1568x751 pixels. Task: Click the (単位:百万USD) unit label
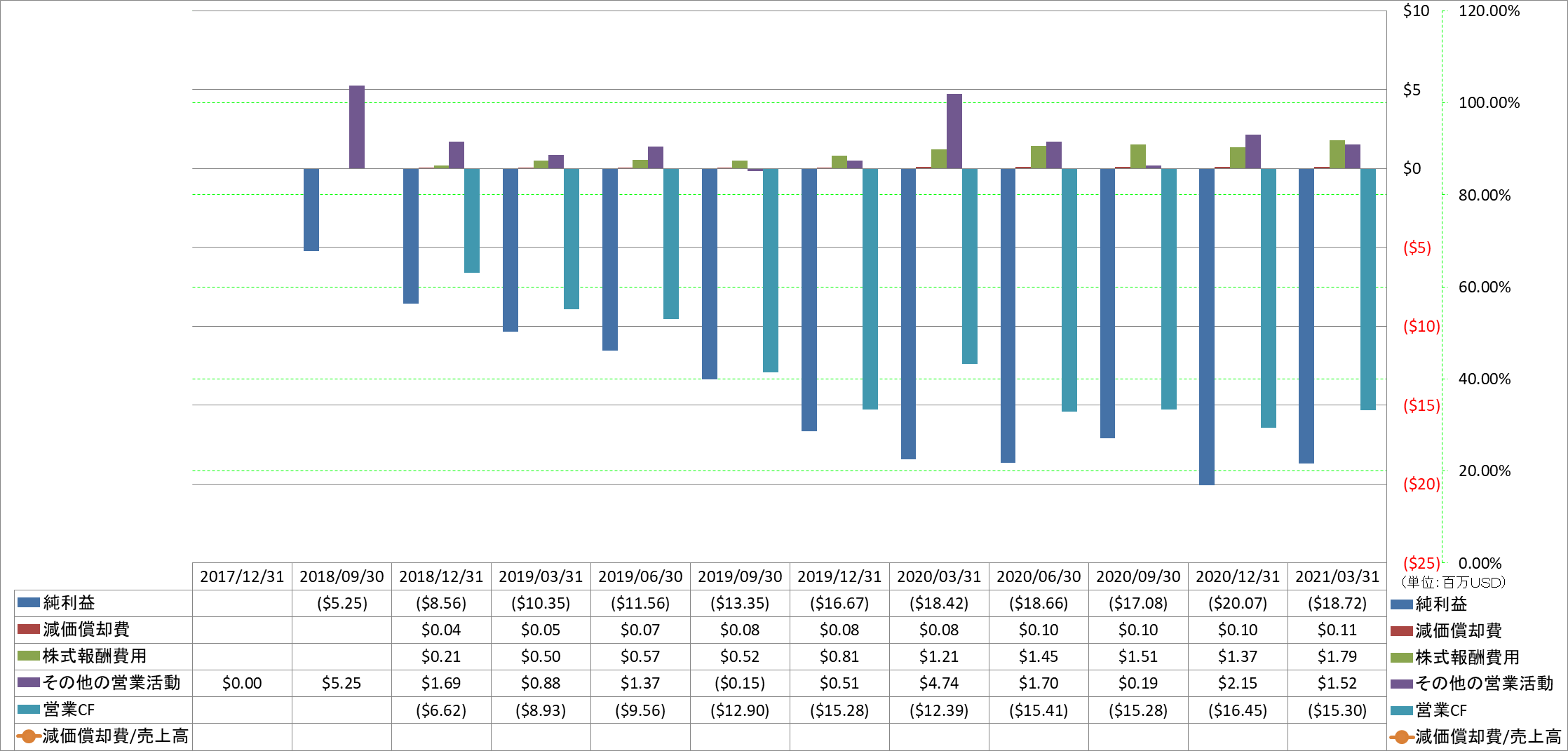point(1453,582)
